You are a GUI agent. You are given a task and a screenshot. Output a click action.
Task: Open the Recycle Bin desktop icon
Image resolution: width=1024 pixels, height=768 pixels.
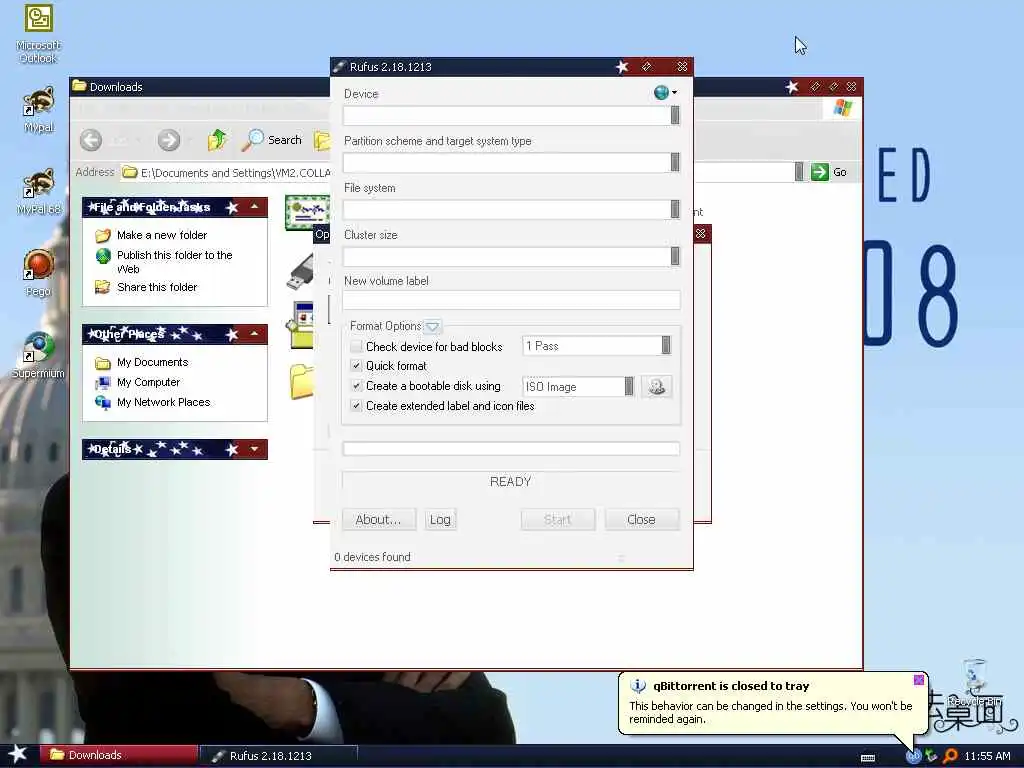pos(975,683)
